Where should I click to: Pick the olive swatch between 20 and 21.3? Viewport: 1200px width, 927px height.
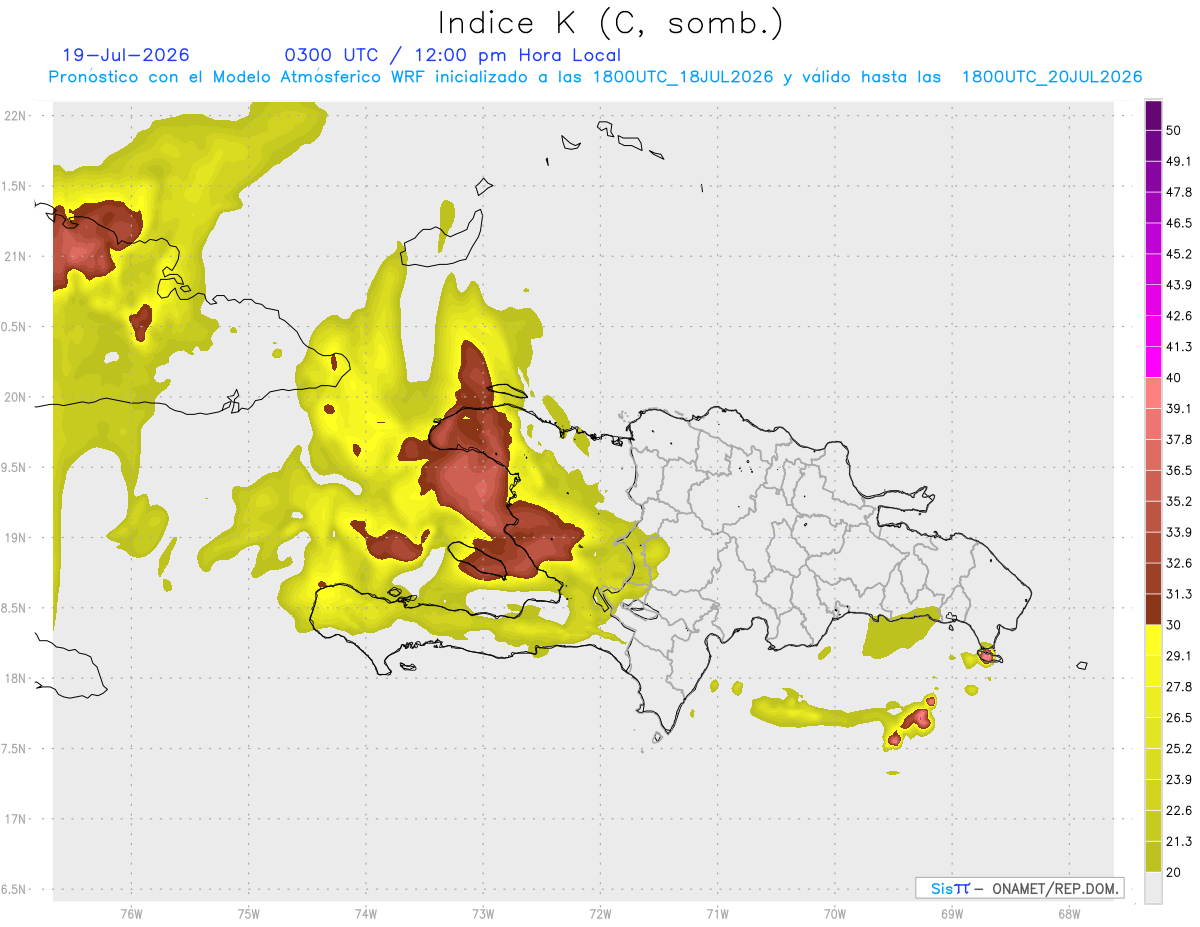1153,856
